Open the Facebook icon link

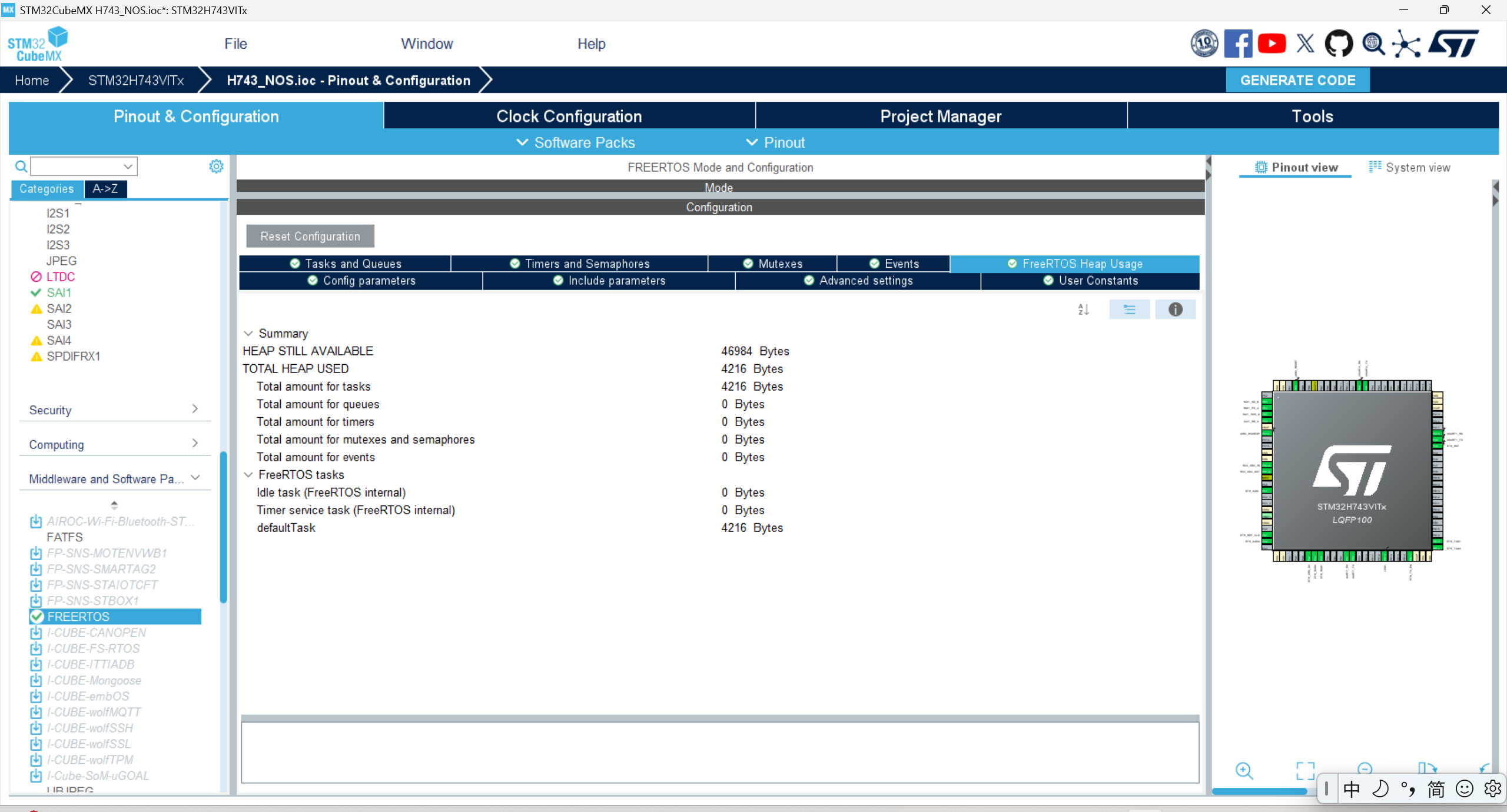coord(1238,44)
